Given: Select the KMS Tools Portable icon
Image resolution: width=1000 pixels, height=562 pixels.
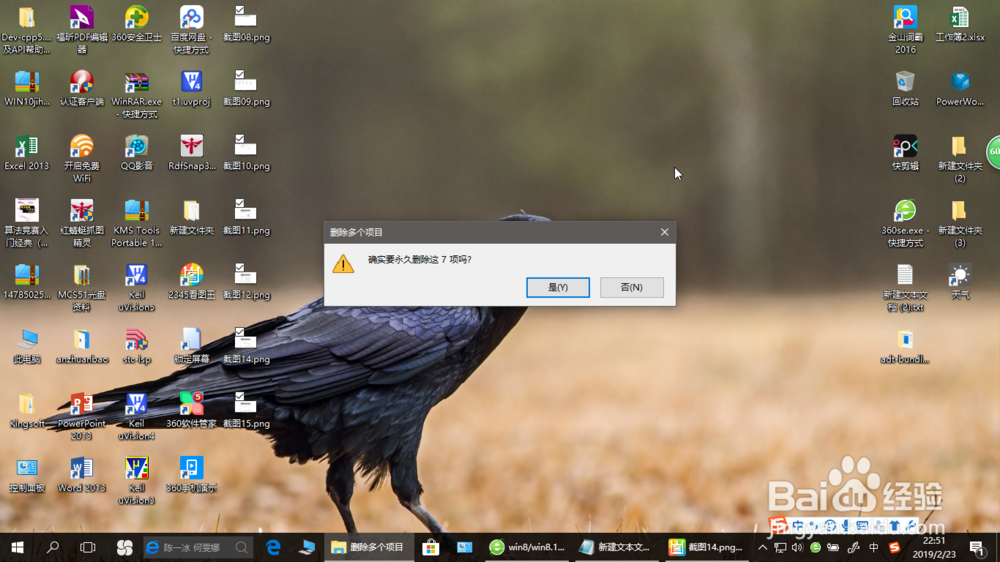Looking at the screenshot, I should 136,223.
